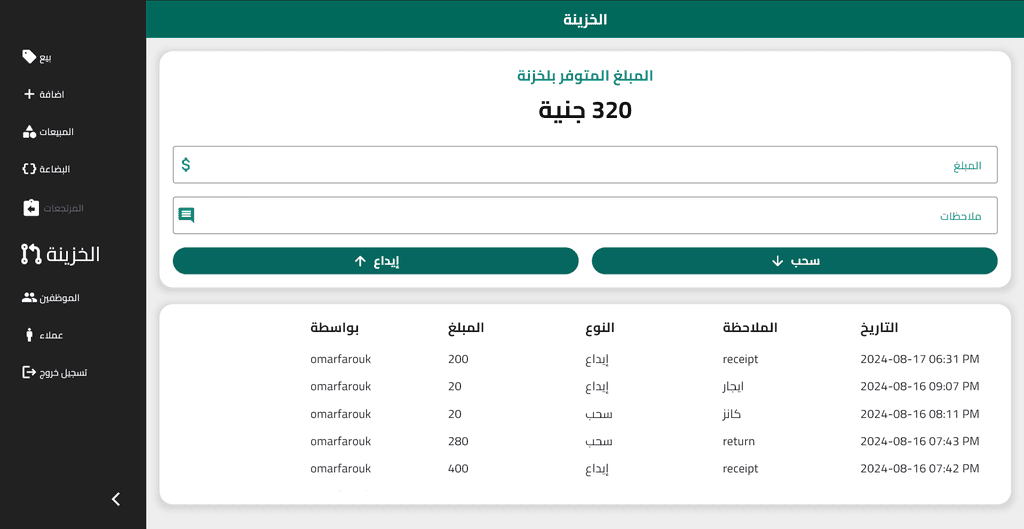Click the التاريخ column header
Screen dimensions: 1024x529
click(x=879, y=328)
